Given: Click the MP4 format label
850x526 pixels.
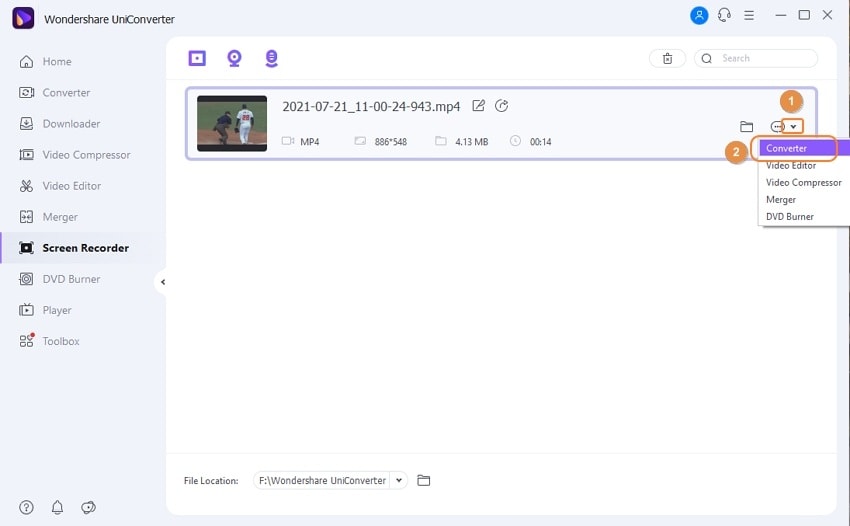Looking at the screenshot, I should coord(310,142).
